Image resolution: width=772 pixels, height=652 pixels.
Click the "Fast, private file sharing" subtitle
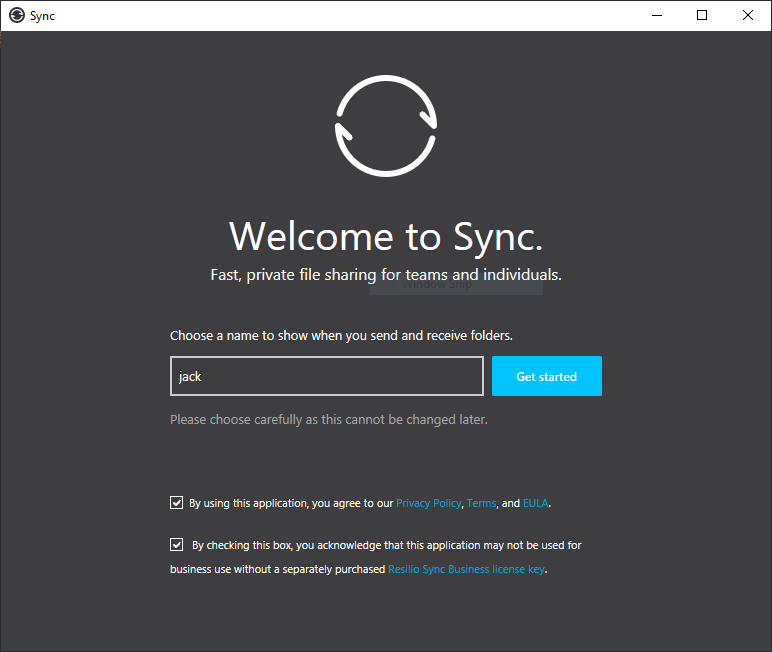click(x=386, y=275)
